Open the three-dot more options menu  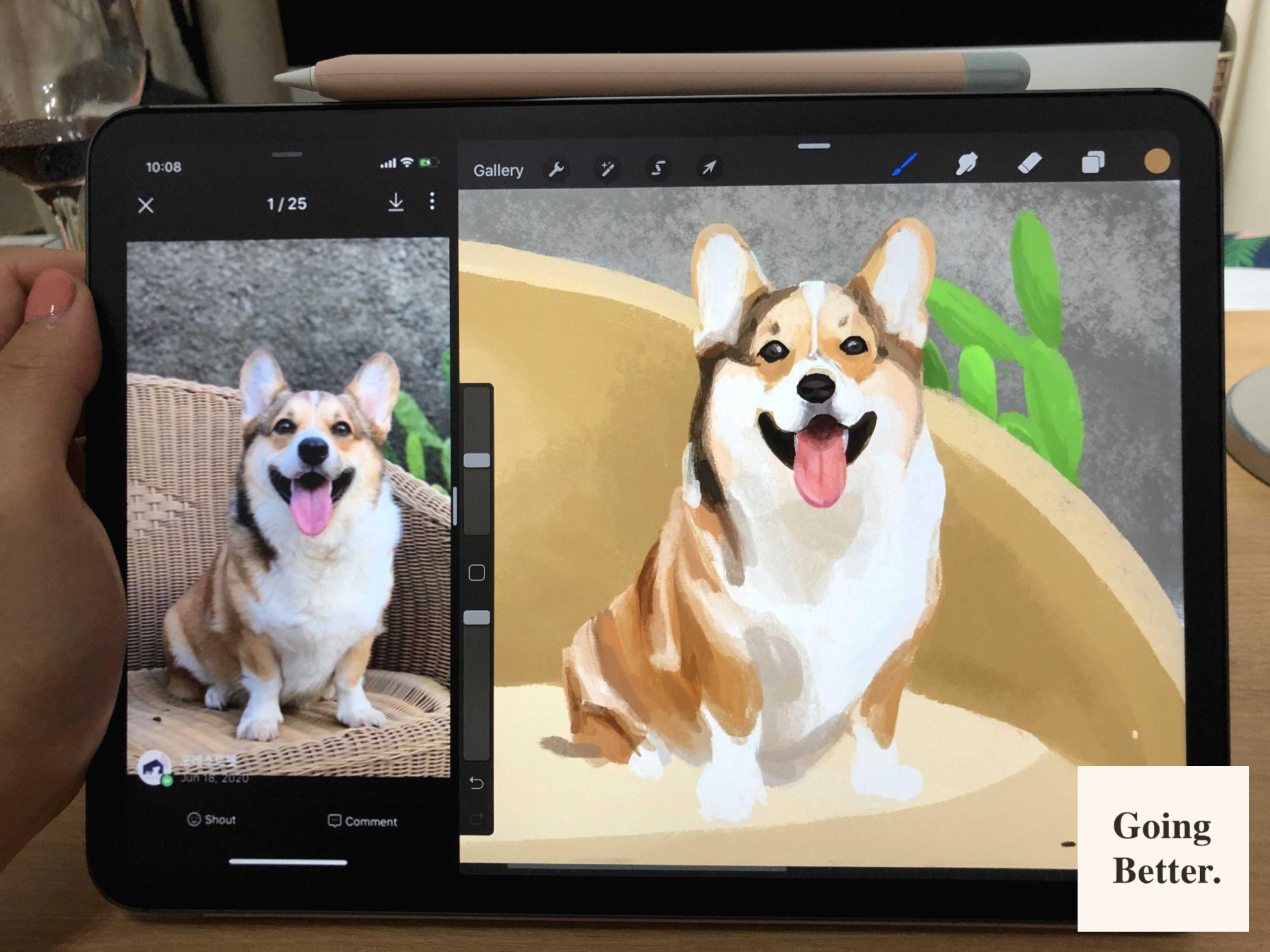click(432, 202)
